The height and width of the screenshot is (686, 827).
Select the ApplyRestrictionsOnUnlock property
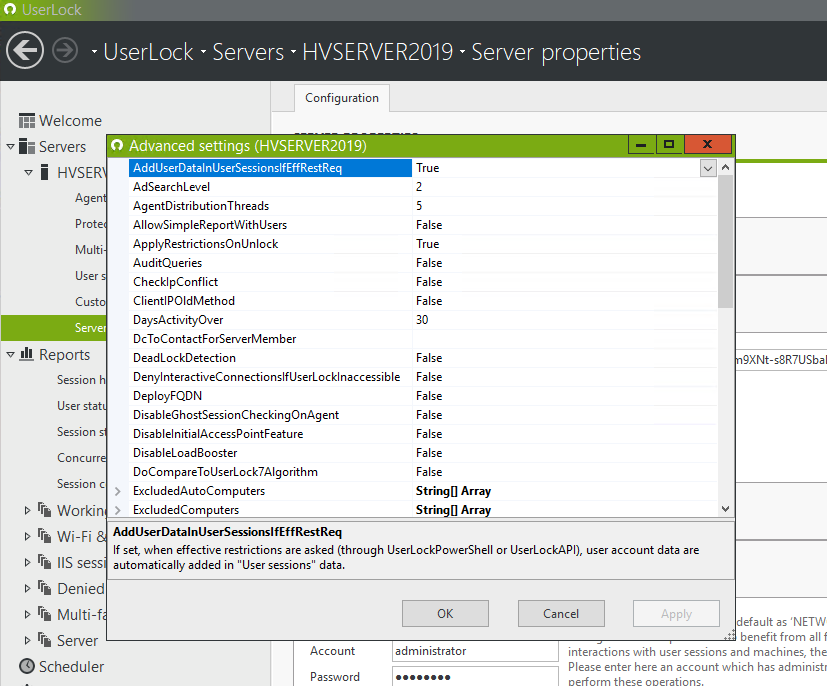pos(422,244)
